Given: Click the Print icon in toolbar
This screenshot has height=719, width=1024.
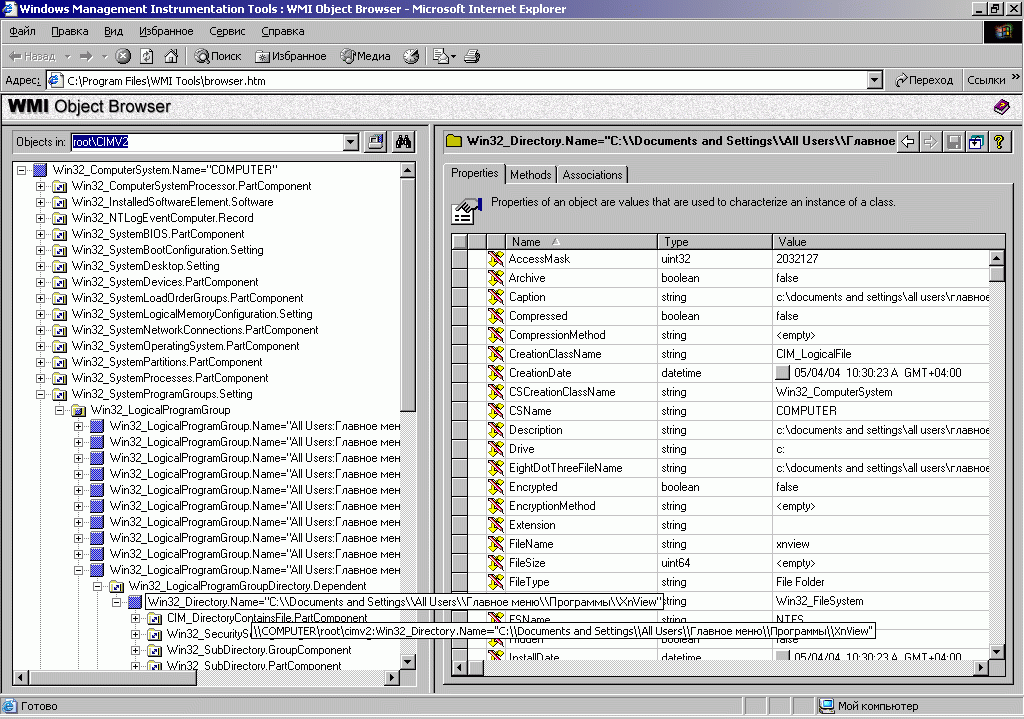Looking at the screenshot, I should (x=472, y=56).
